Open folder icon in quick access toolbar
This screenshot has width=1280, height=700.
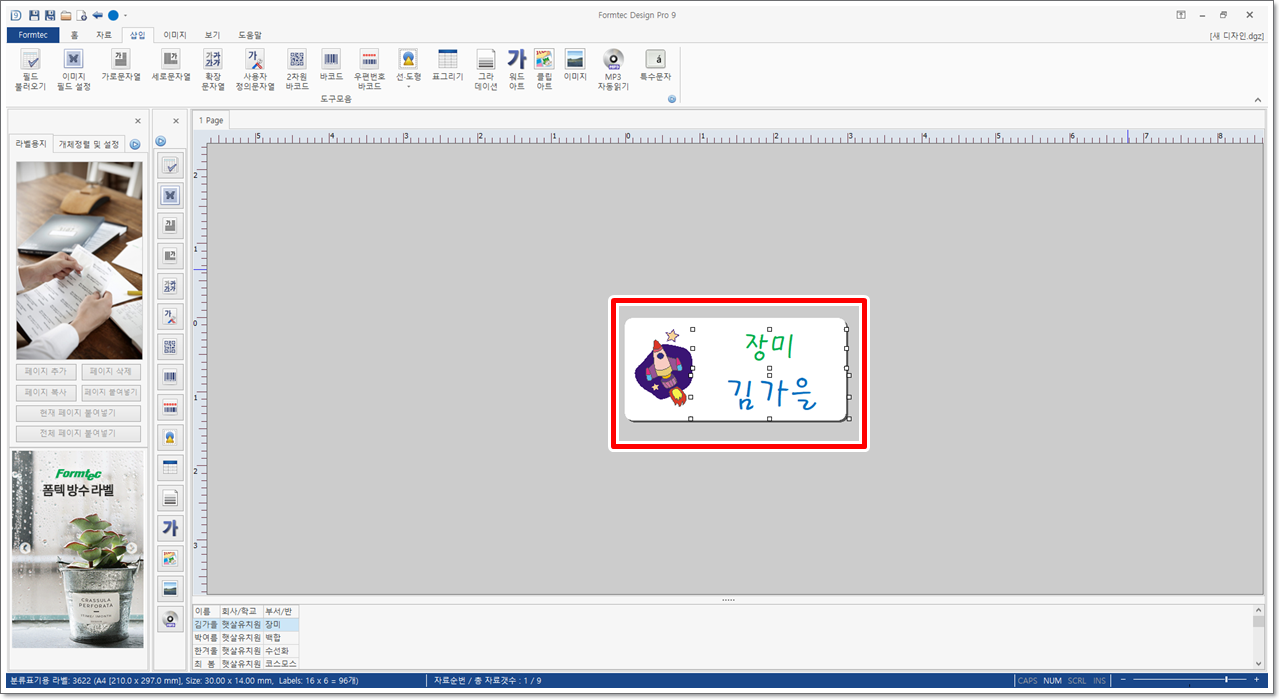(66, 15)
